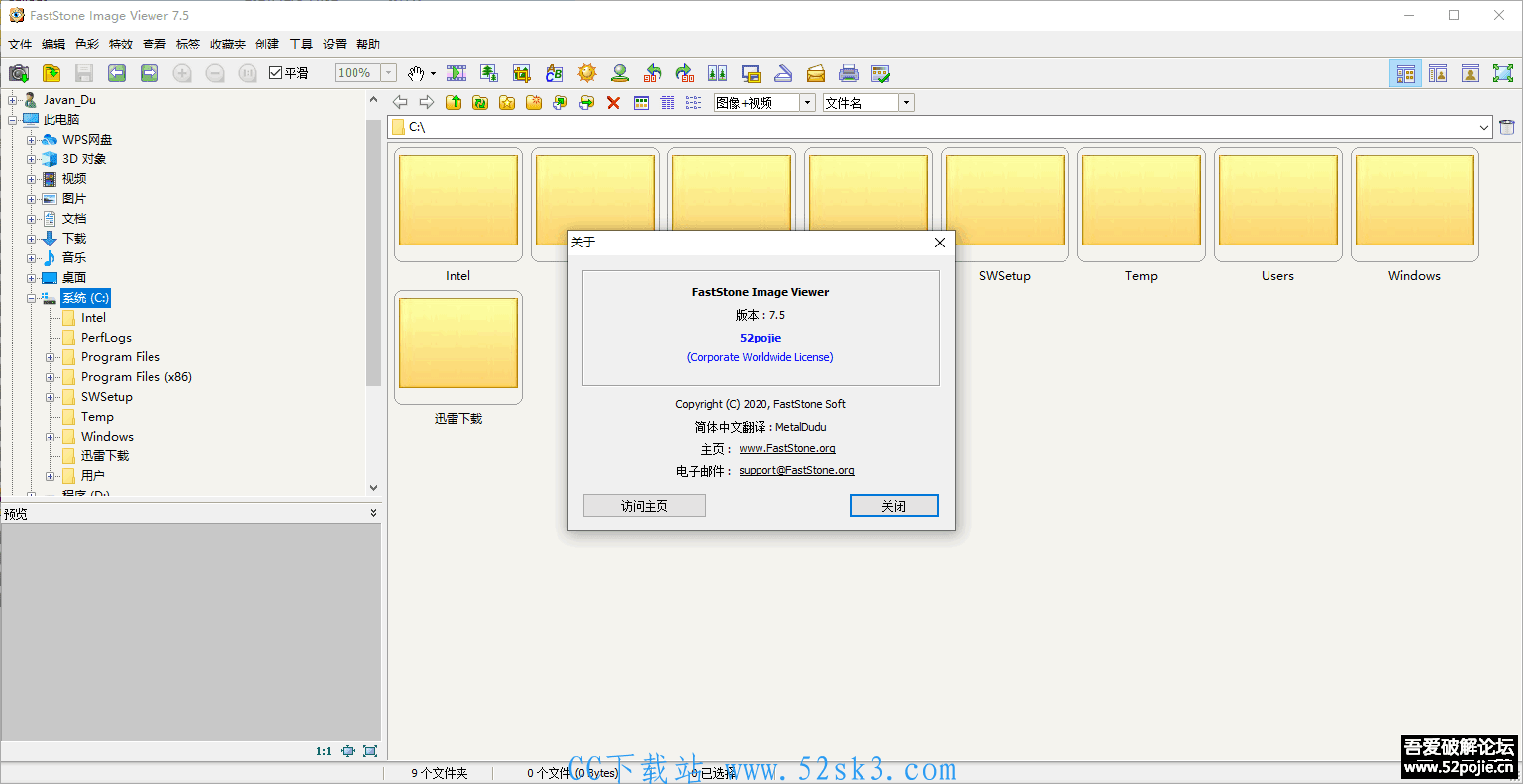Viewport: 1523px width, 784px height.
Task: Click the 访问主页 button
Action: [645, 506]
